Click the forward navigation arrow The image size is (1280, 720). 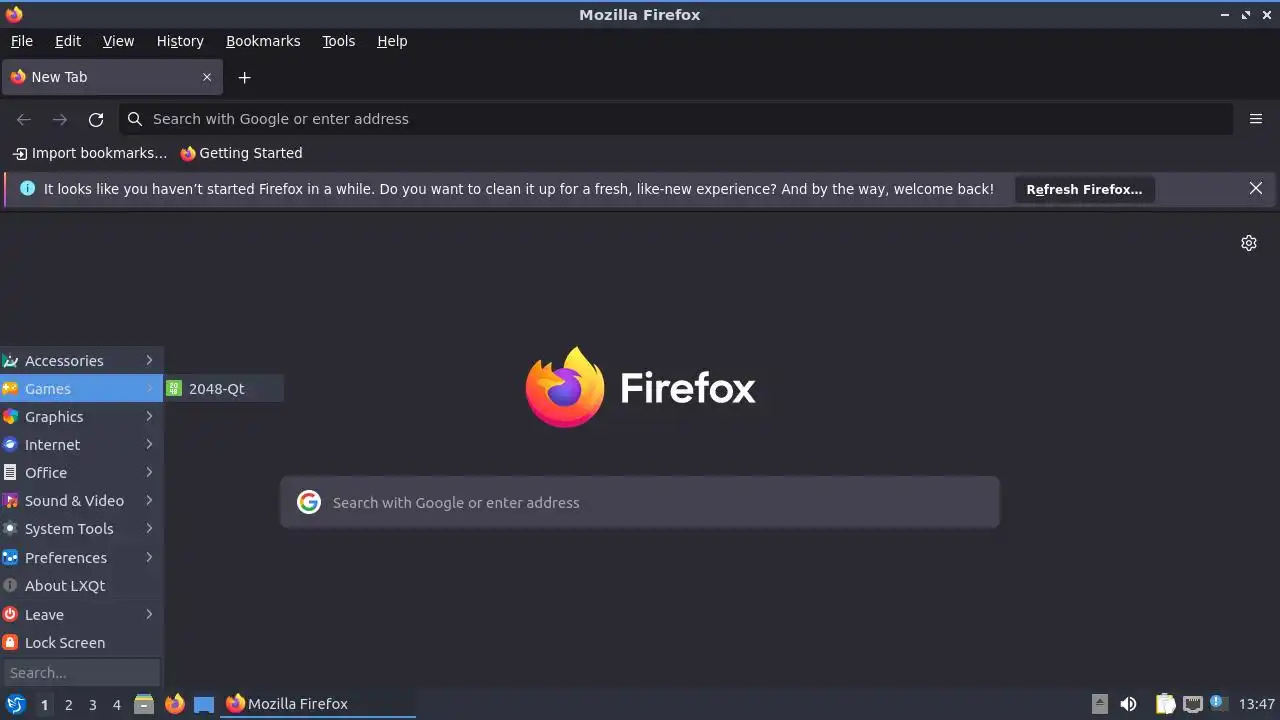pyautogui.click(x=60, y=119)
